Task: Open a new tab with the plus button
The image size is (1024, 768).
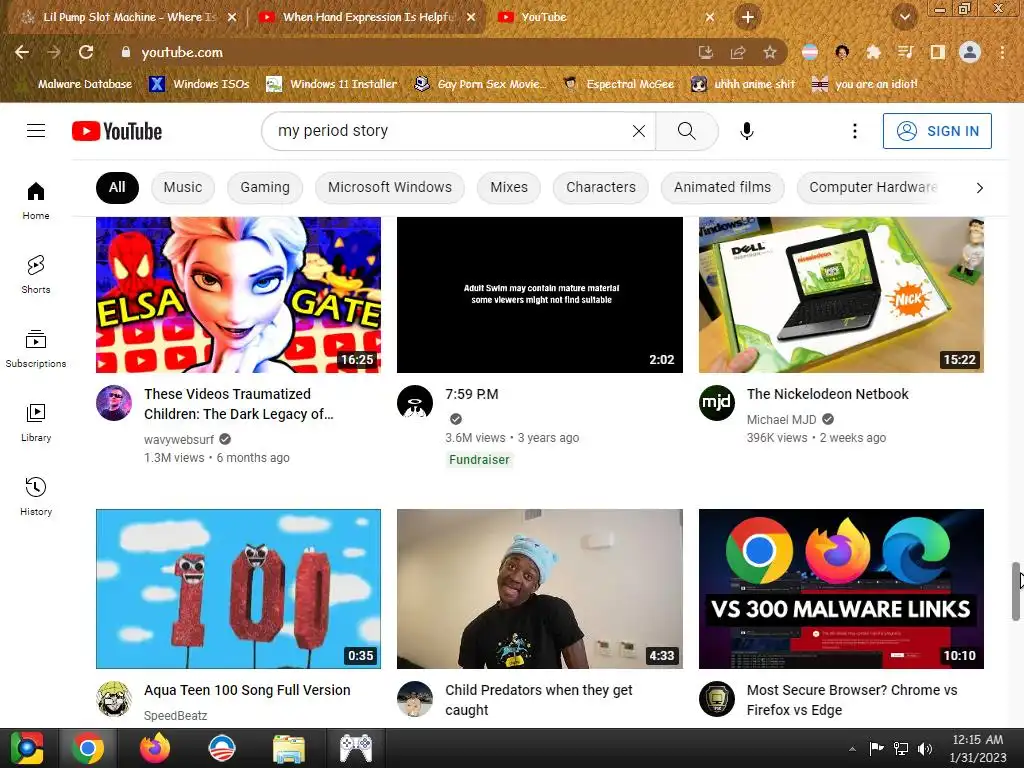Action: [748, 17]
